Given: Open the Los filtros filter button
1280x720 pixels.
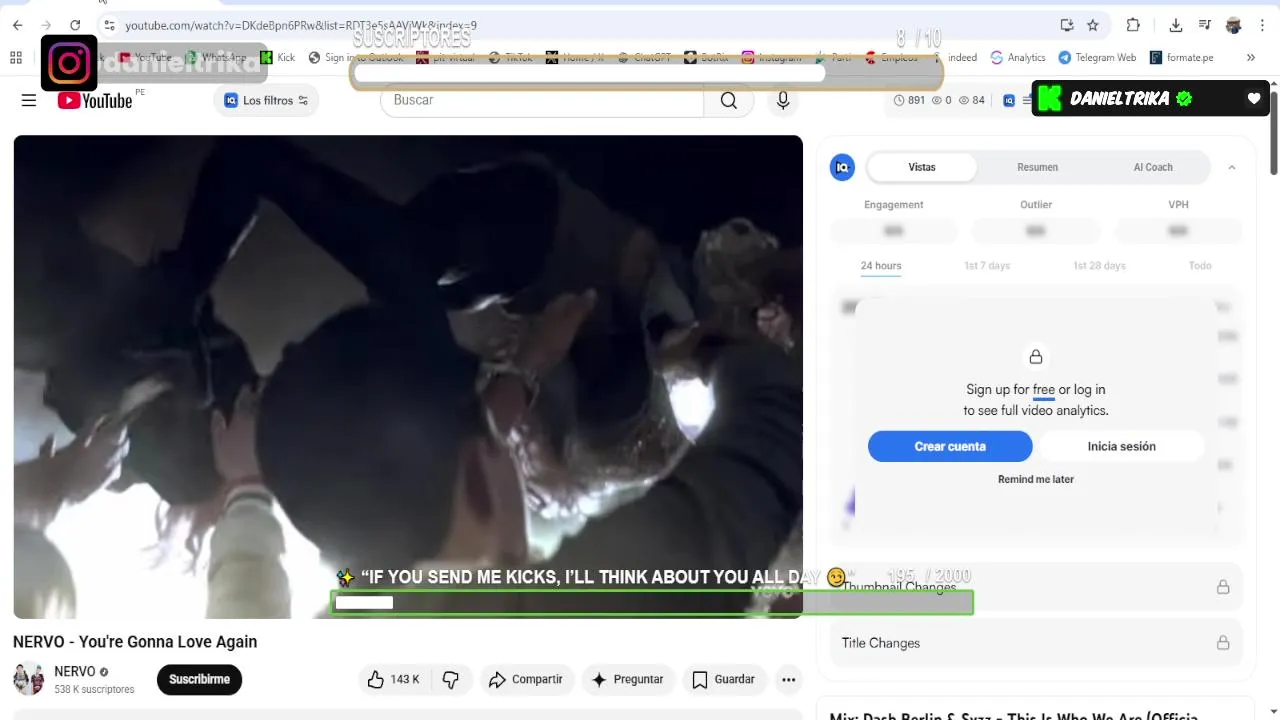Looking at the screenshot, I should coord(266,100).
